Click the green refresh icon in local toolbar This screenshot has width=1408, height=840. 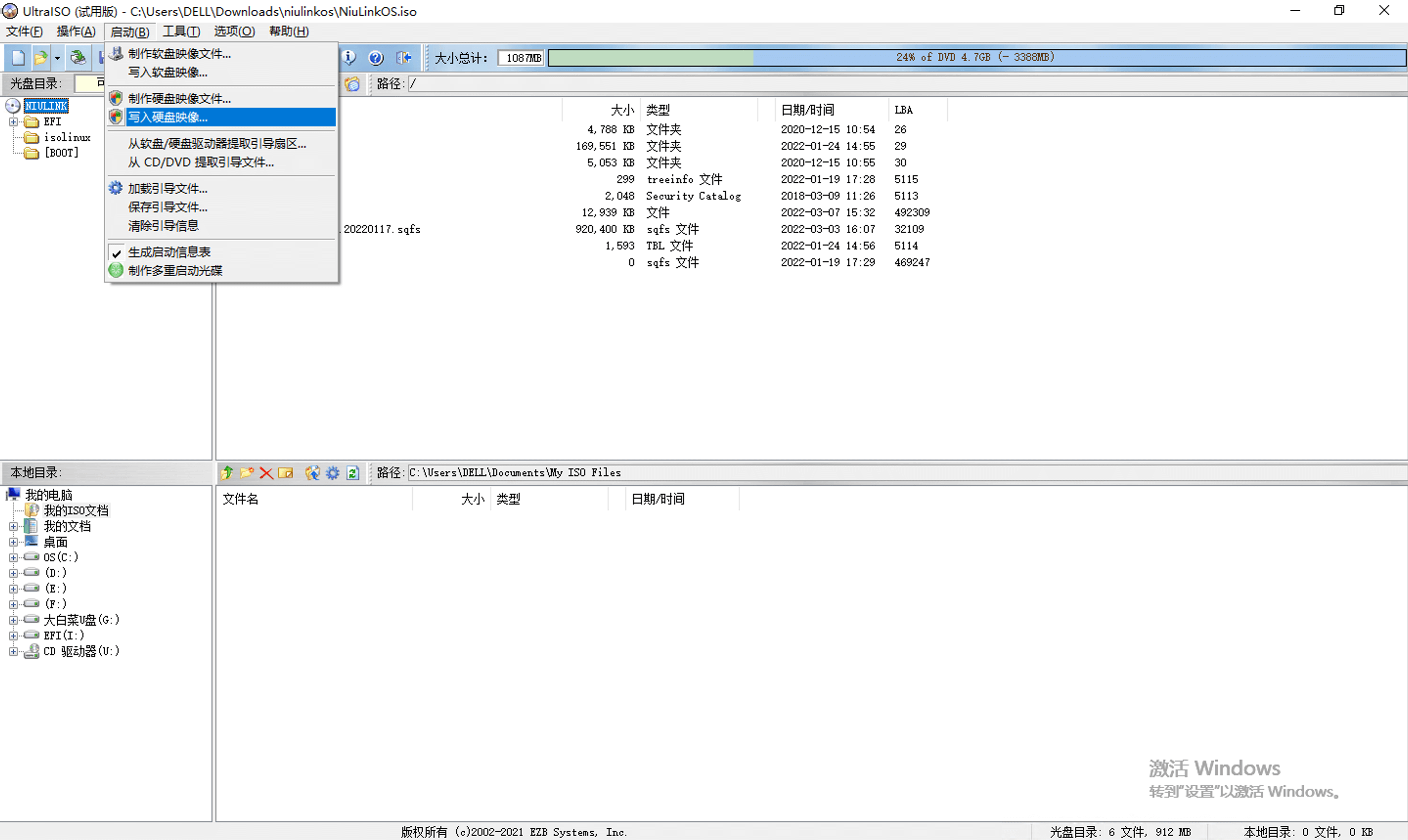pyautogui.click(x=353, y=473)
